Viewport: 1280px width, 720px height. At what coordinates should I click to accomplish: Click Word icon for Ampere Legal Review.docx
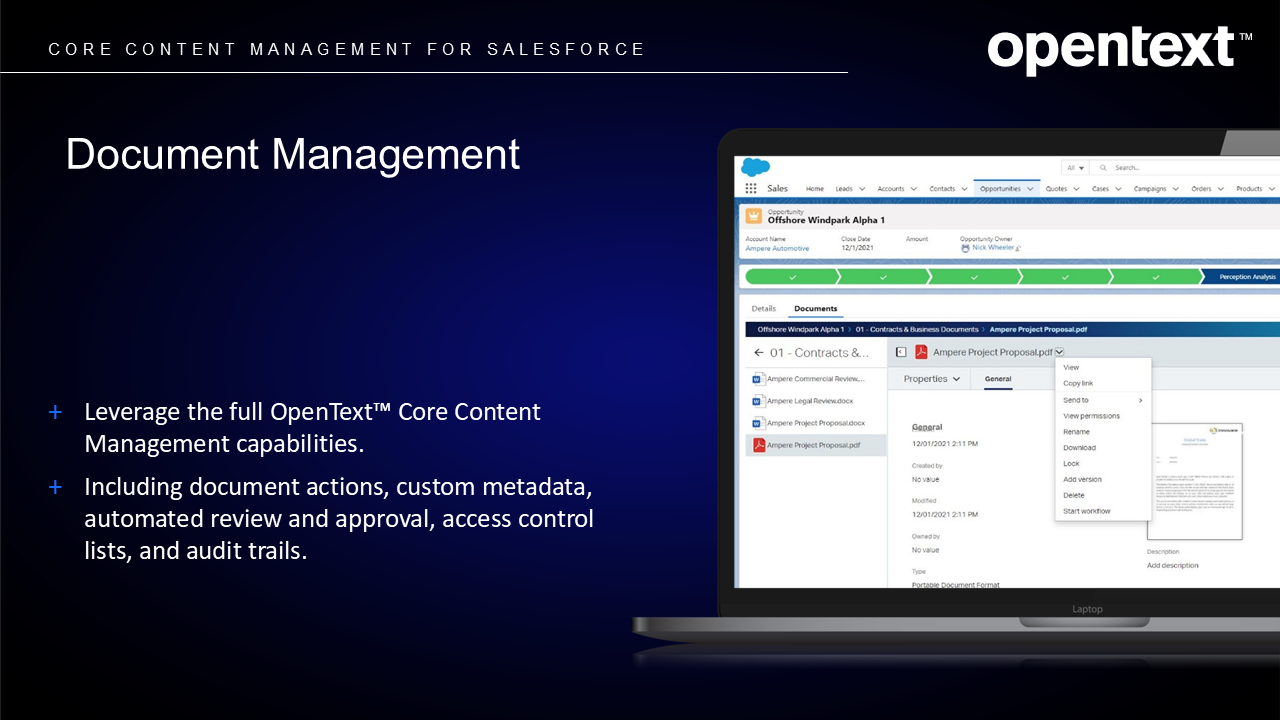pyautogui.click(x=759, y=401)
